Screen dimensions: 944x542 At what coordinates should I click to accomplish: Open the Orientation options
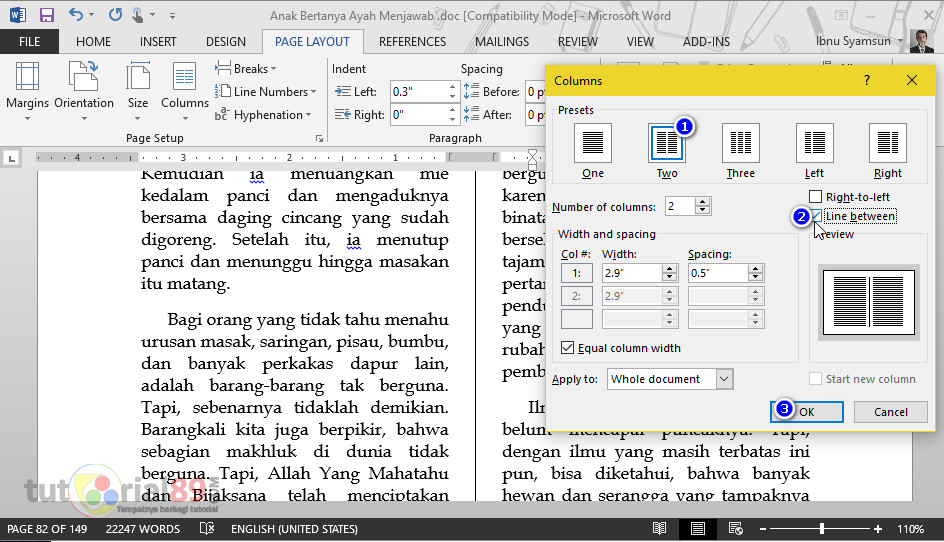point(84,92)
